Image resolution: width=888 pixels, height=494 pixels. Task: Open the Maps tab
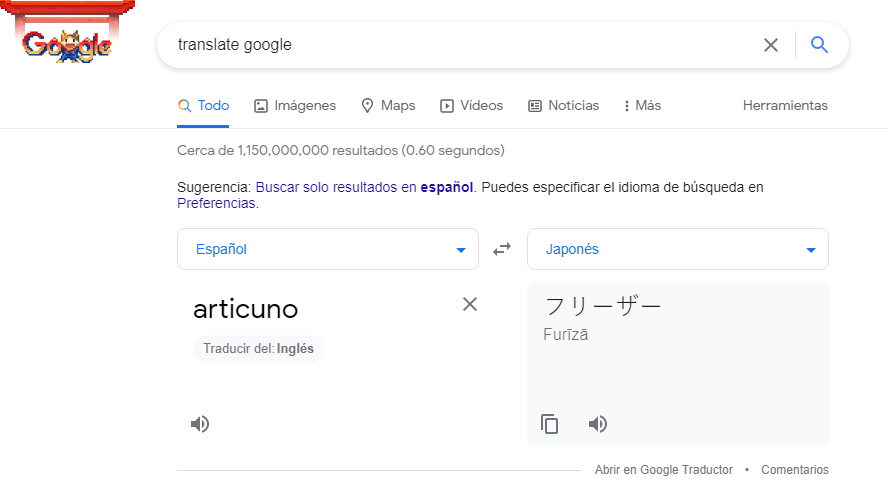click(x=388, y=106)
